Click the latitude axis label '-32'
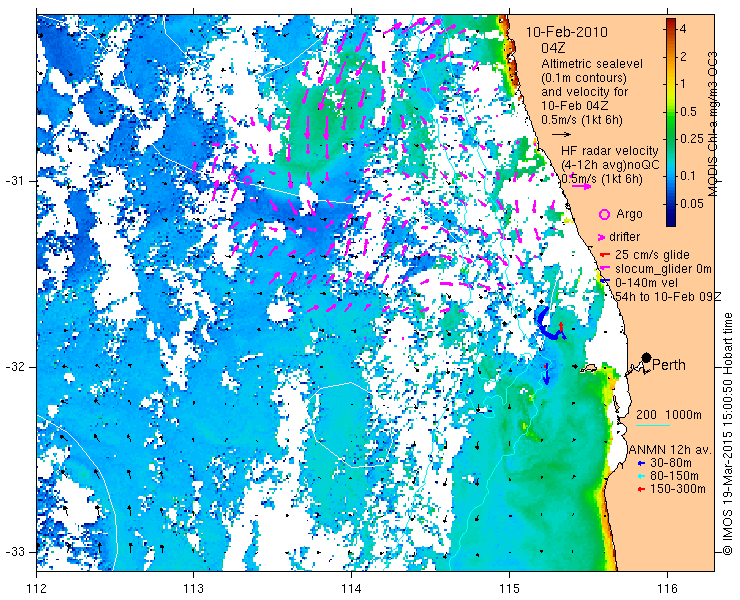This screenshot has height=600, width=740. [16, 367]
